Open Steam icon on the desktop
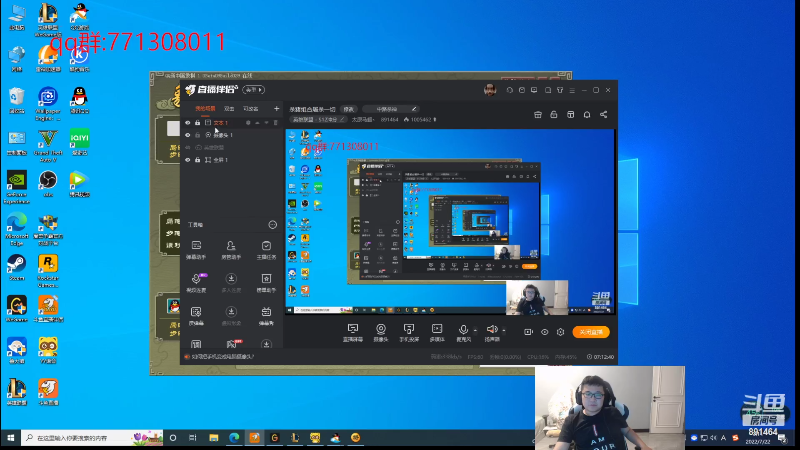Viewport: 800px width, 450px height. point(16,268)
